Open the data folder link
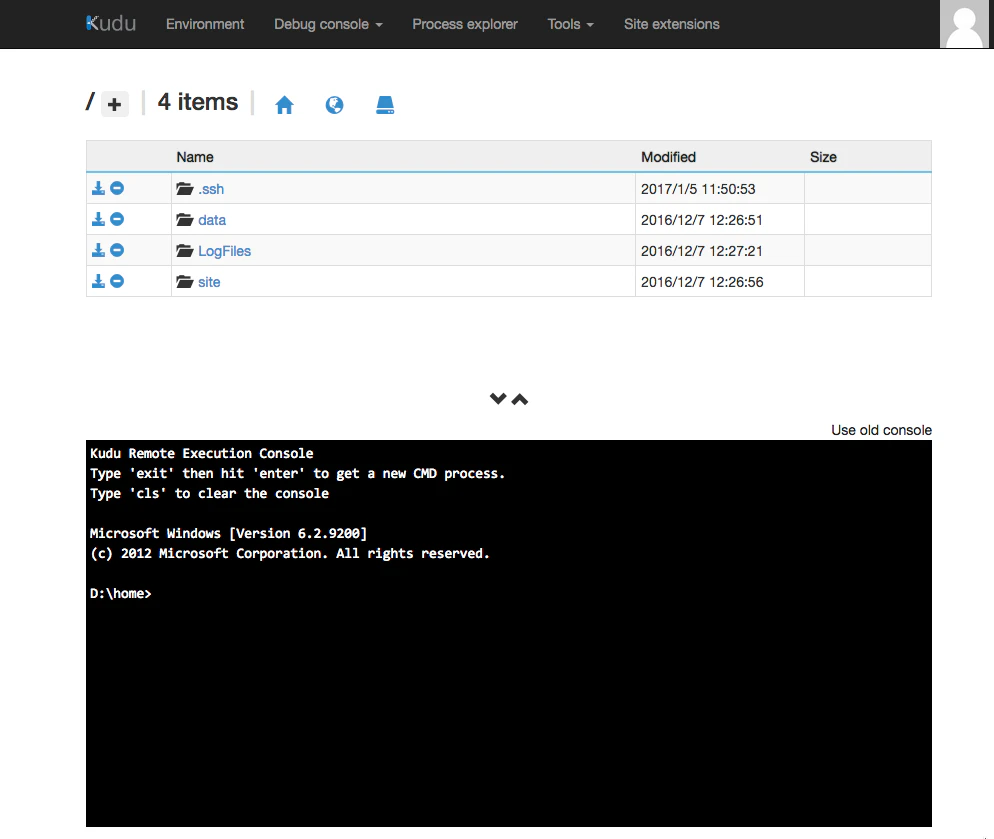Screen dimensions: 994x839 212,220
